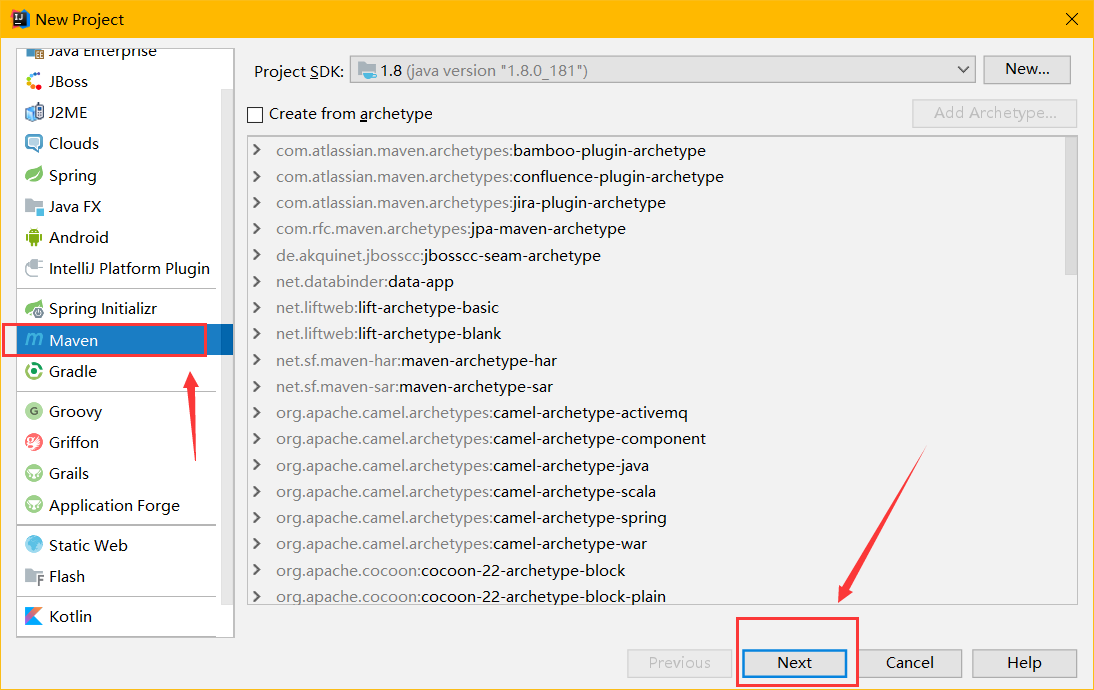1094x690 pixels.
Task: Close the New Project dialog
Action: click(1072, 19)
